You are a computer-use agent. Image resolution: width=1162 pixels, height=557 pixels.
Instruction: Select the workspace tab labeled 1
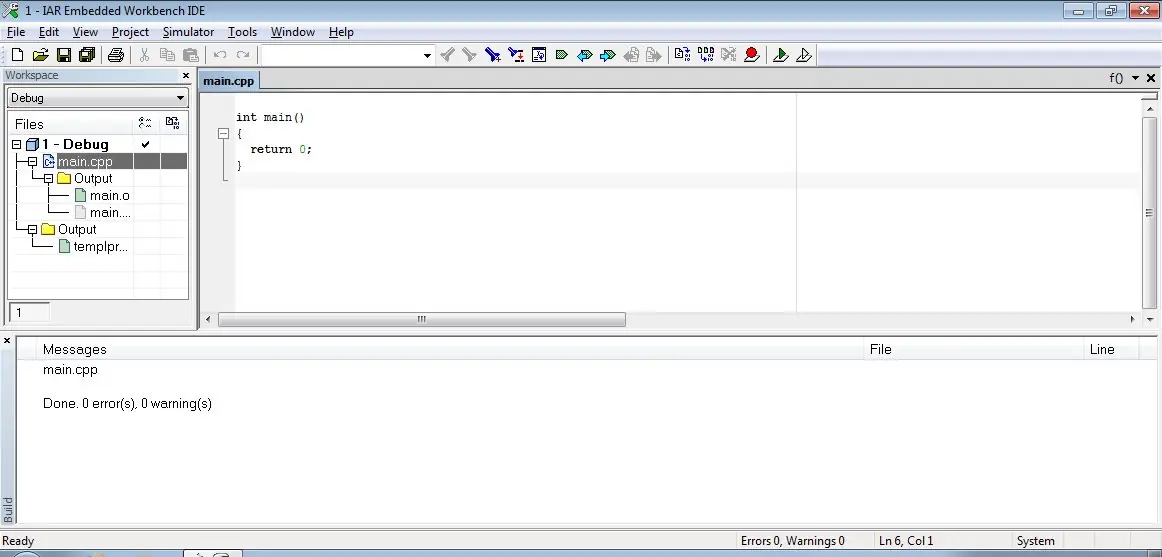pyautogui.click(x=29, y=313)
